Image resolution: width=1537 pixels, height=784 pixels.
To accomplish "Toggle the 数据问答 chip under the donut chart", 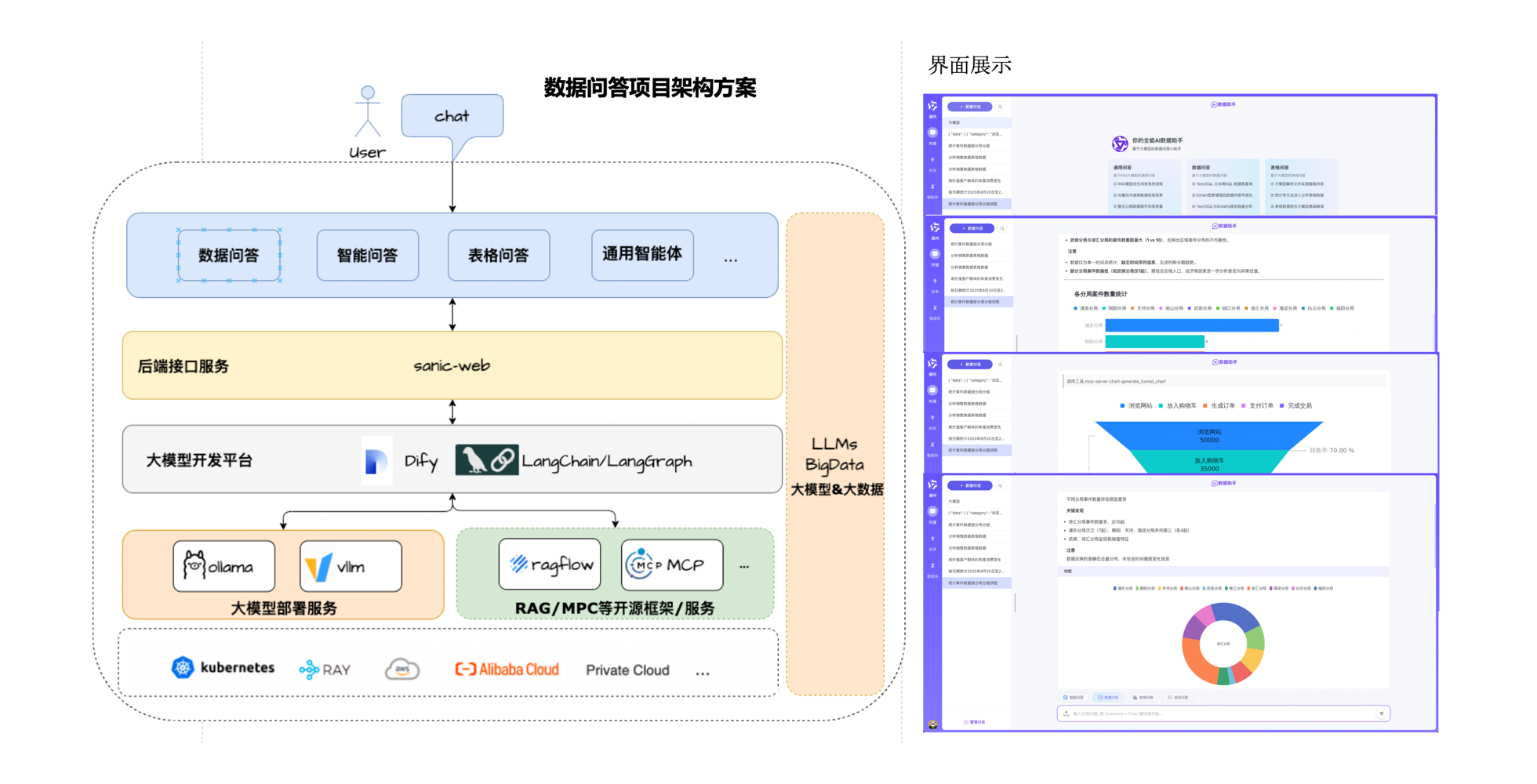I will 1108,697.
